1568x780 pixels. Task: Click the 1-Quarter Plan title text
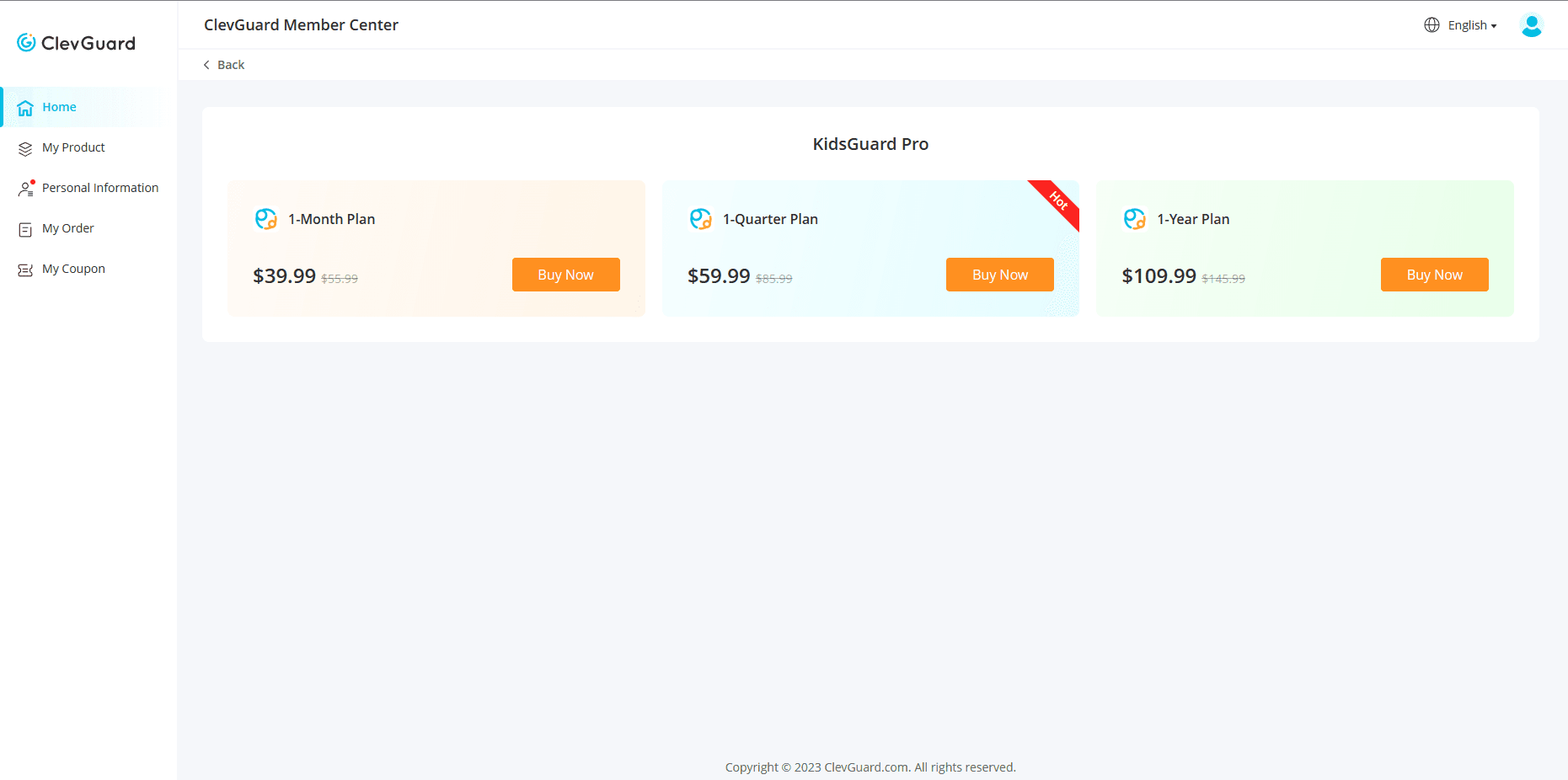(770, 219)
